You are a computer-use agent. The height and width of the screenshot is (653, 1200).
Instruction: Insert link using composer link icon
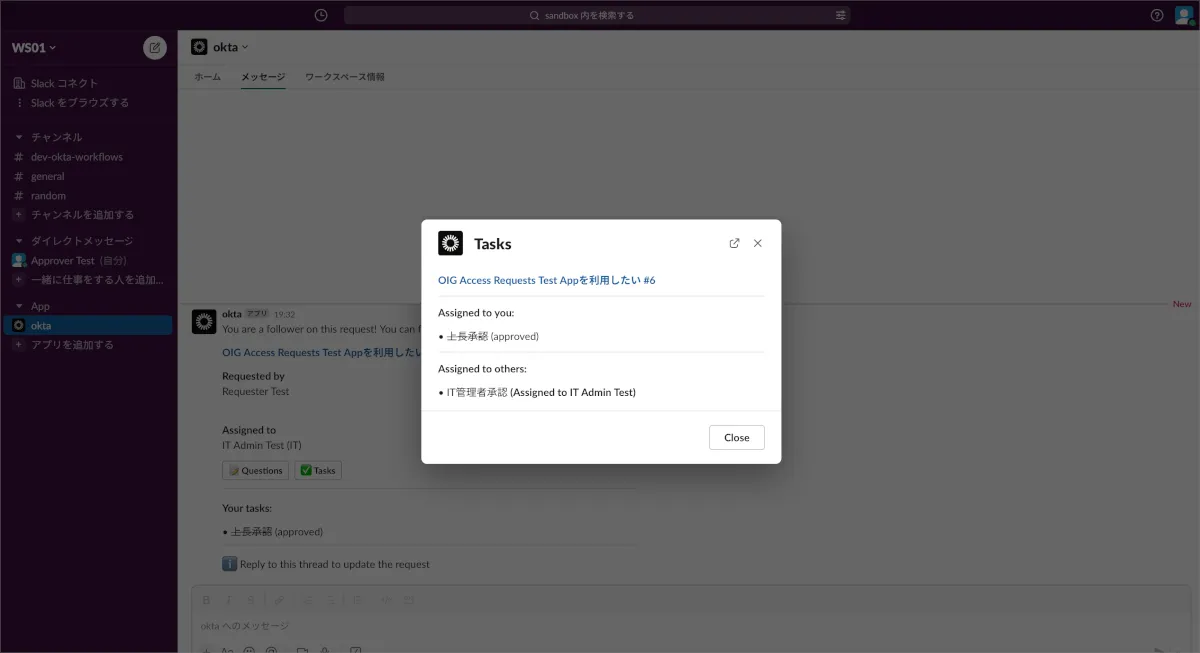point(279,600)
